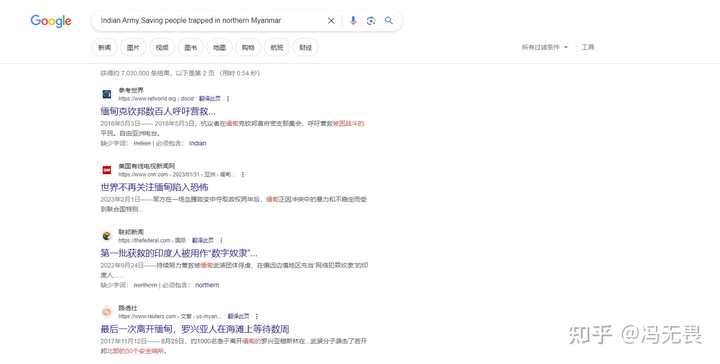Open result 世界不再关注缅甸陷入恐怖

click(x=154, y=187)
